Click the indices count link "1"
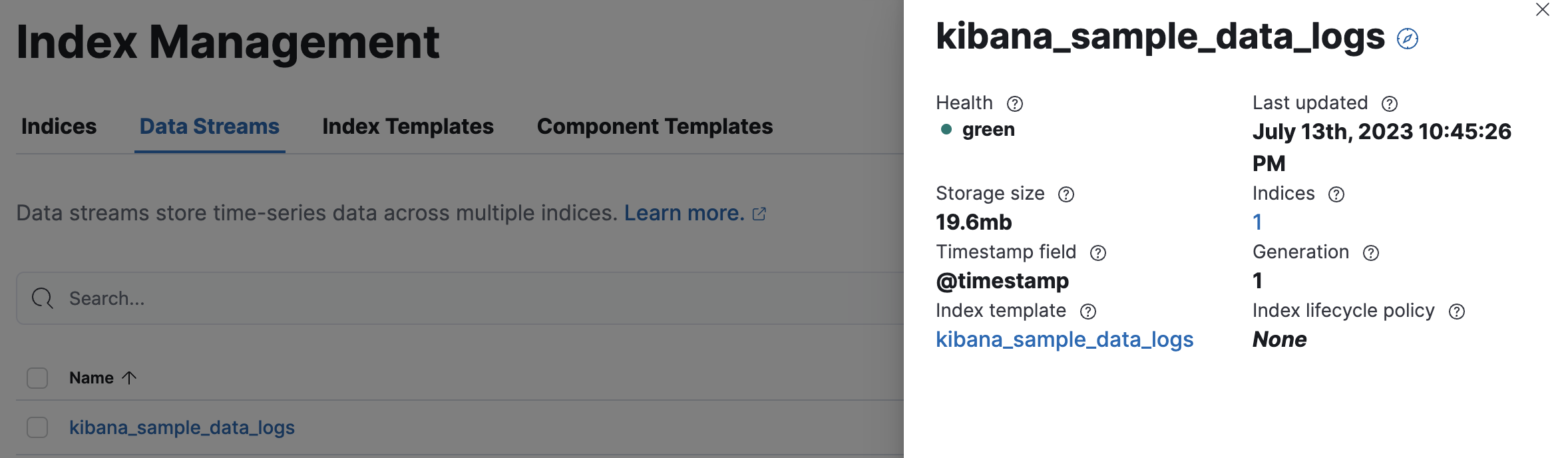The height and width of the screenshot is (458, 1568). (1257, 222)
